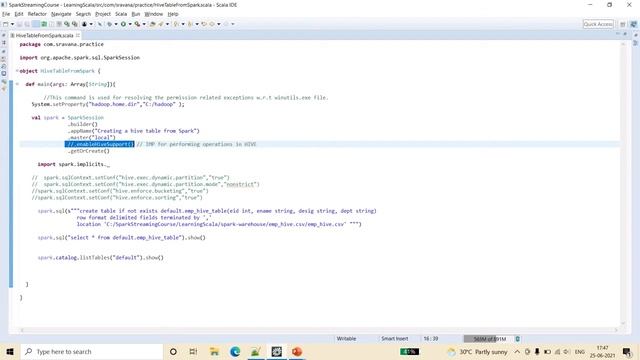The width and height of the screenshot is (640, 360).
Task: Click the Writable status bar entry
Action: pos(346,339)
